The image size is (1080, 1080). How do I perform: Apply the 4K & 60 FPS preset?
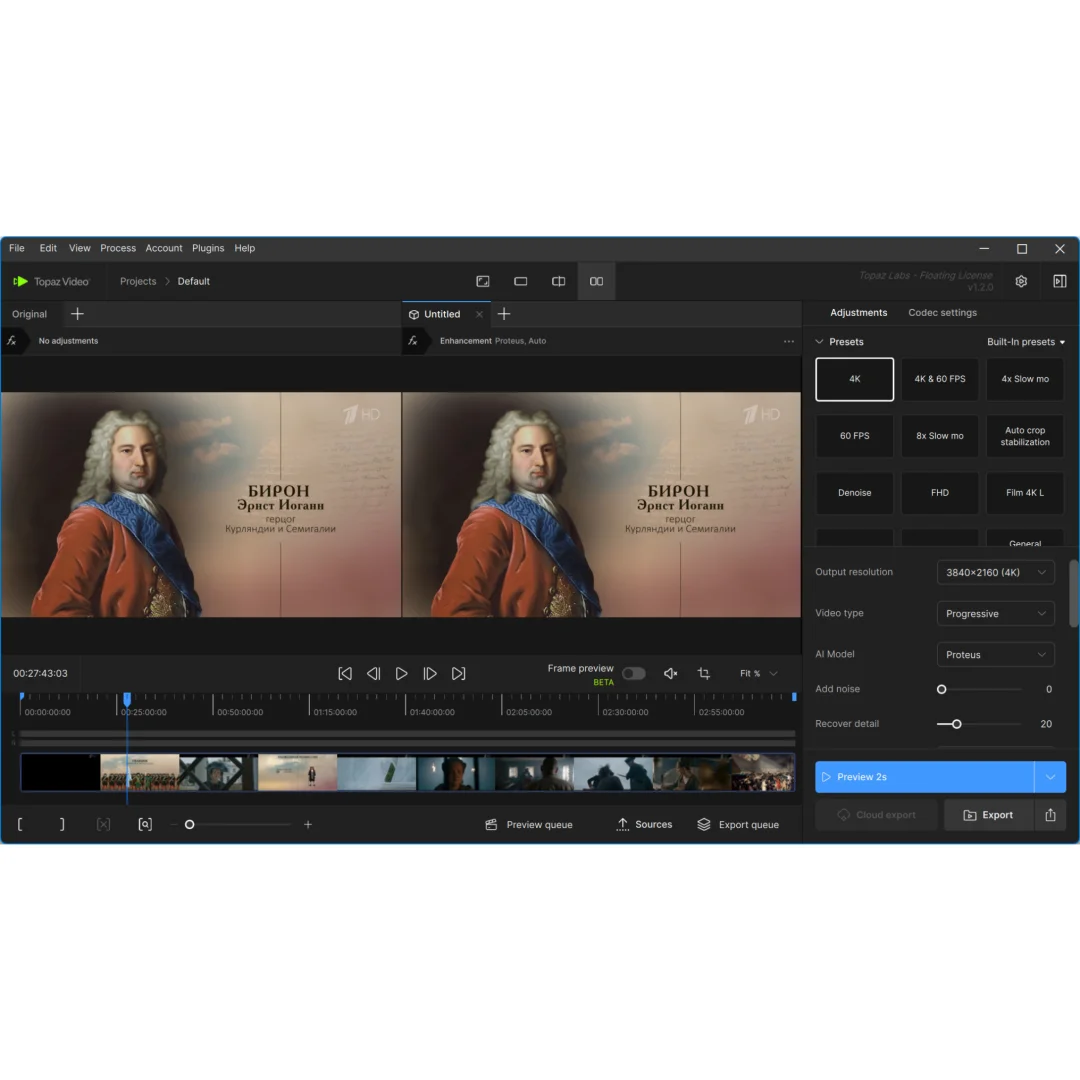(939, 380)
